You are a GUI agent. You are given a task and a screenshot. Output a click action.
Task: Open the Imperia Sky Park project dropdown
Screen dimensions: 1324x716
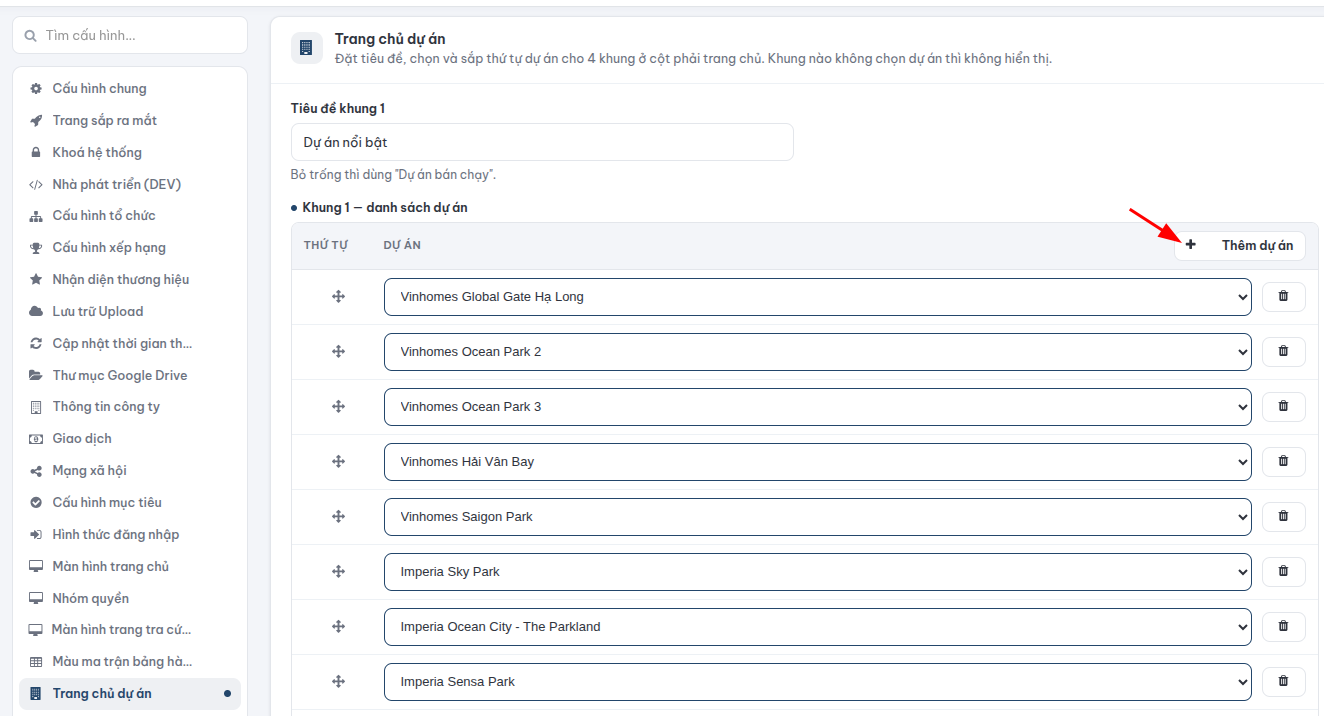click(x=818, y=572)
